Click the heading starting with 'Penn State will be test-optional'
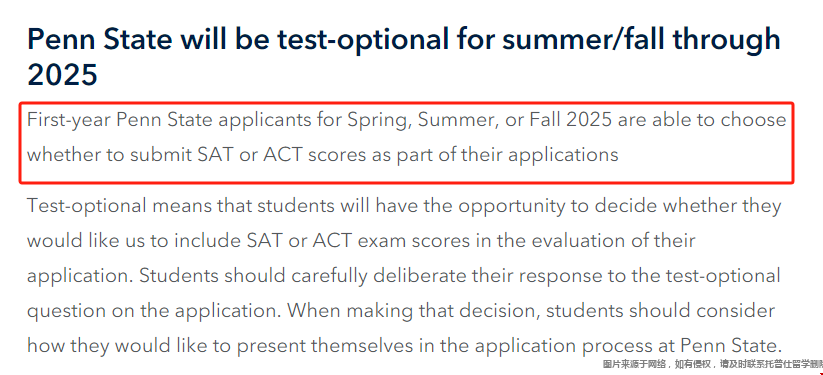This screenshot has height=375, width=823. pos(404,56)
